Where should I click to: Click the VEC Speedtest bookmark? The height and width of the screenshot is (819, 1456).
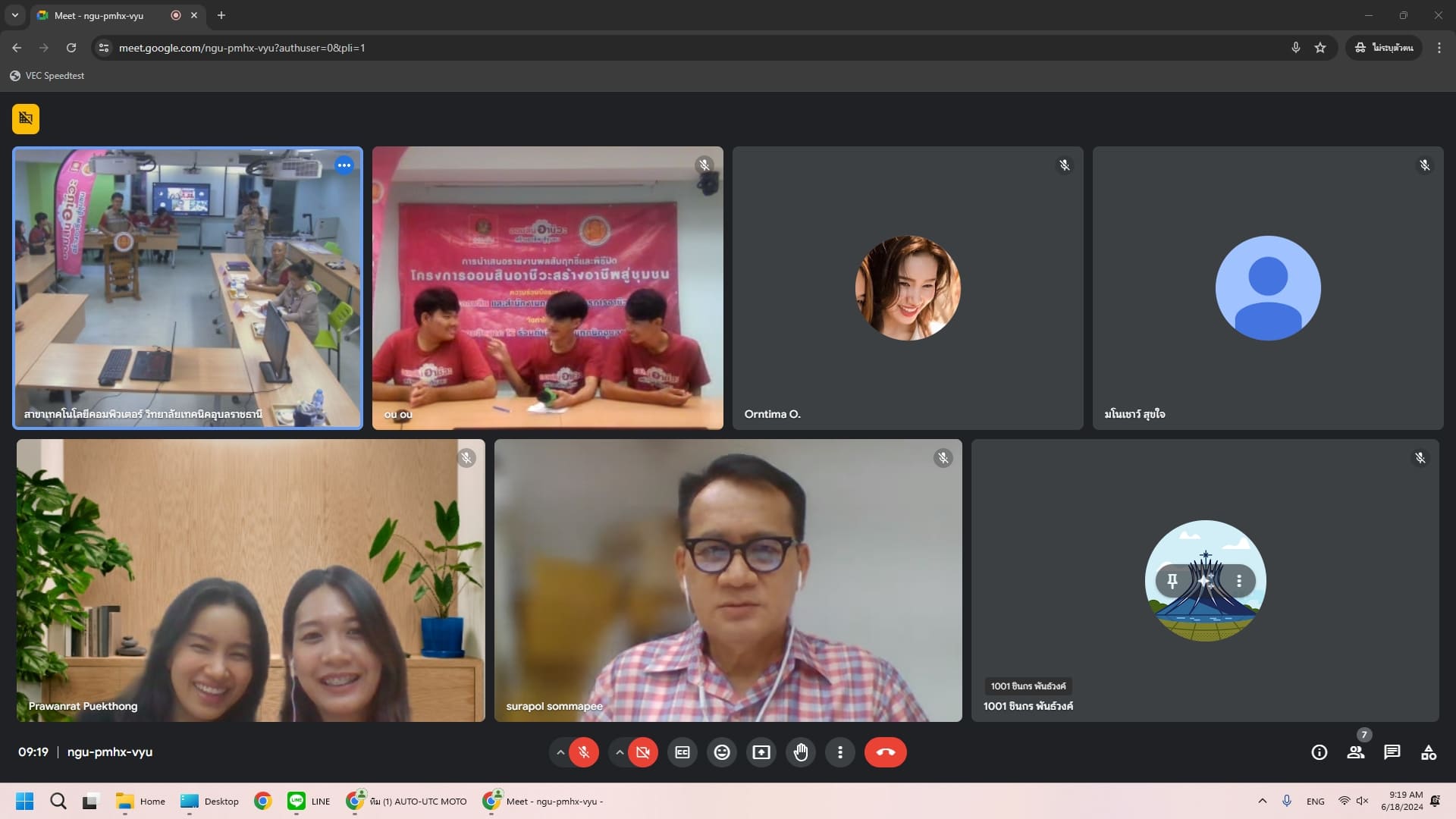pyautogui.click(x=47, y=76)
